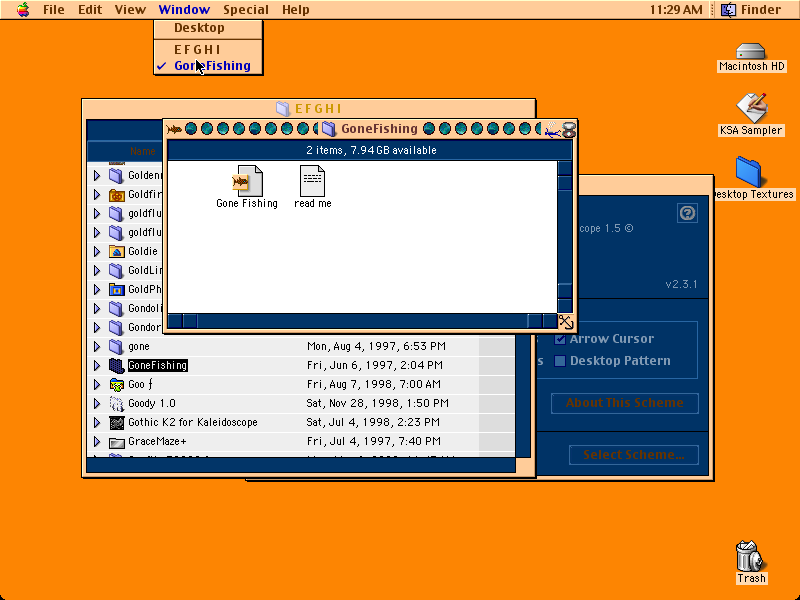The height and width of the screenshot is (600, 800).
Task: Click the Finder application menu icon
Action: pos(728,9)
